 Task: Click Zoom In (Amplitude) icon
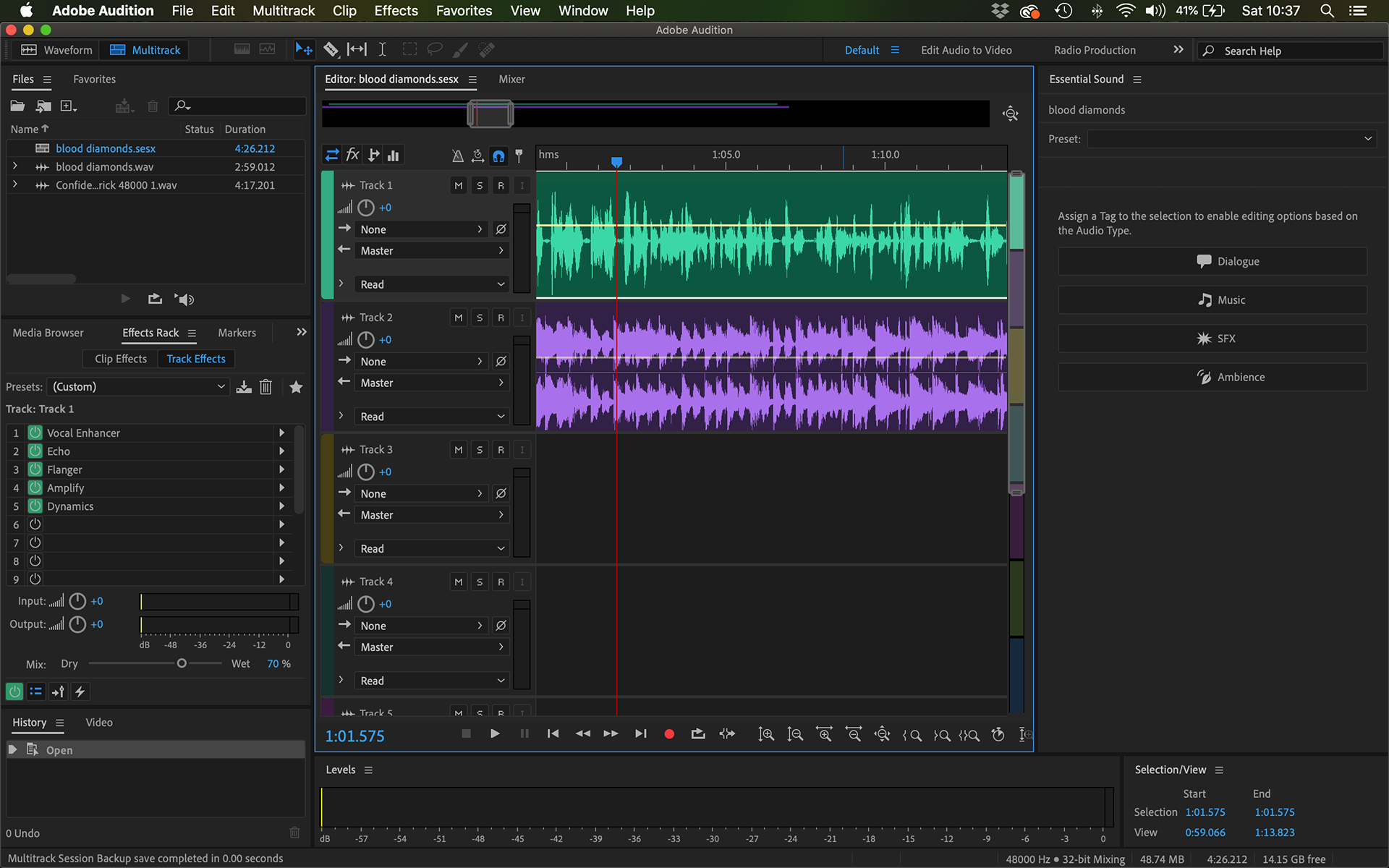[766, 734]
